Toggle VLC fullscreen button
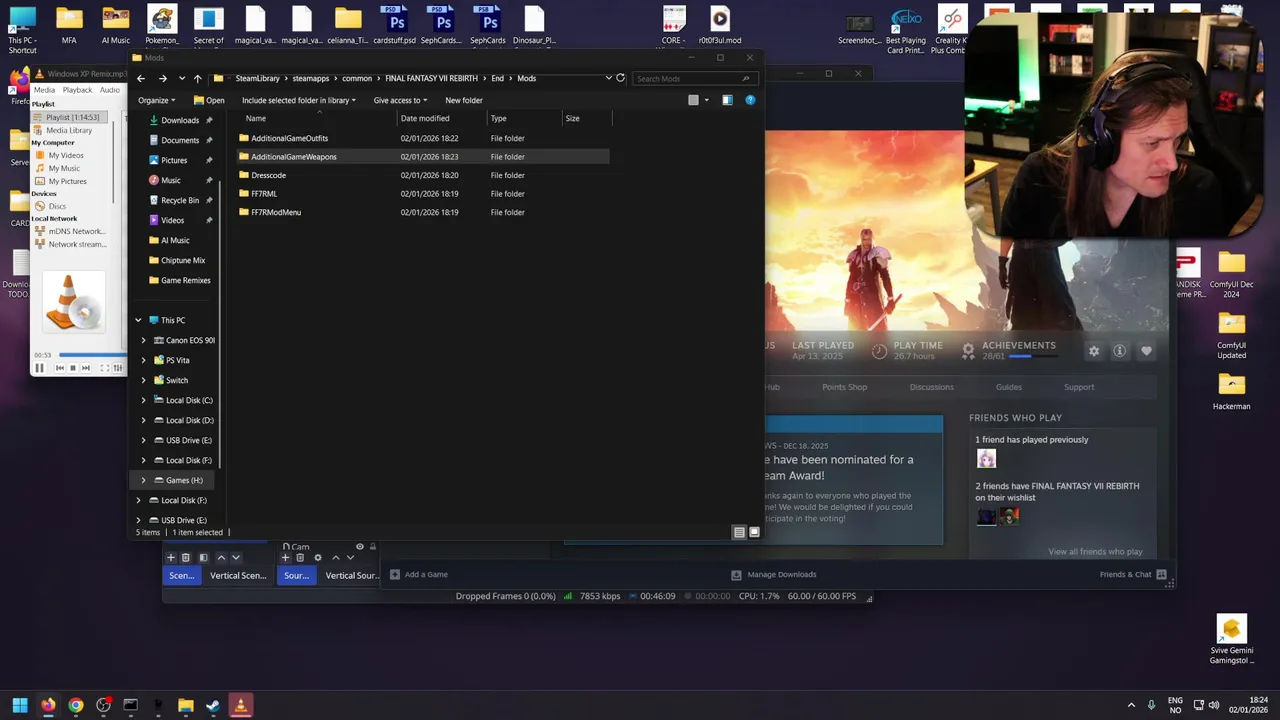The width and height of the screenshot is (1280, 720). [103, 368]
